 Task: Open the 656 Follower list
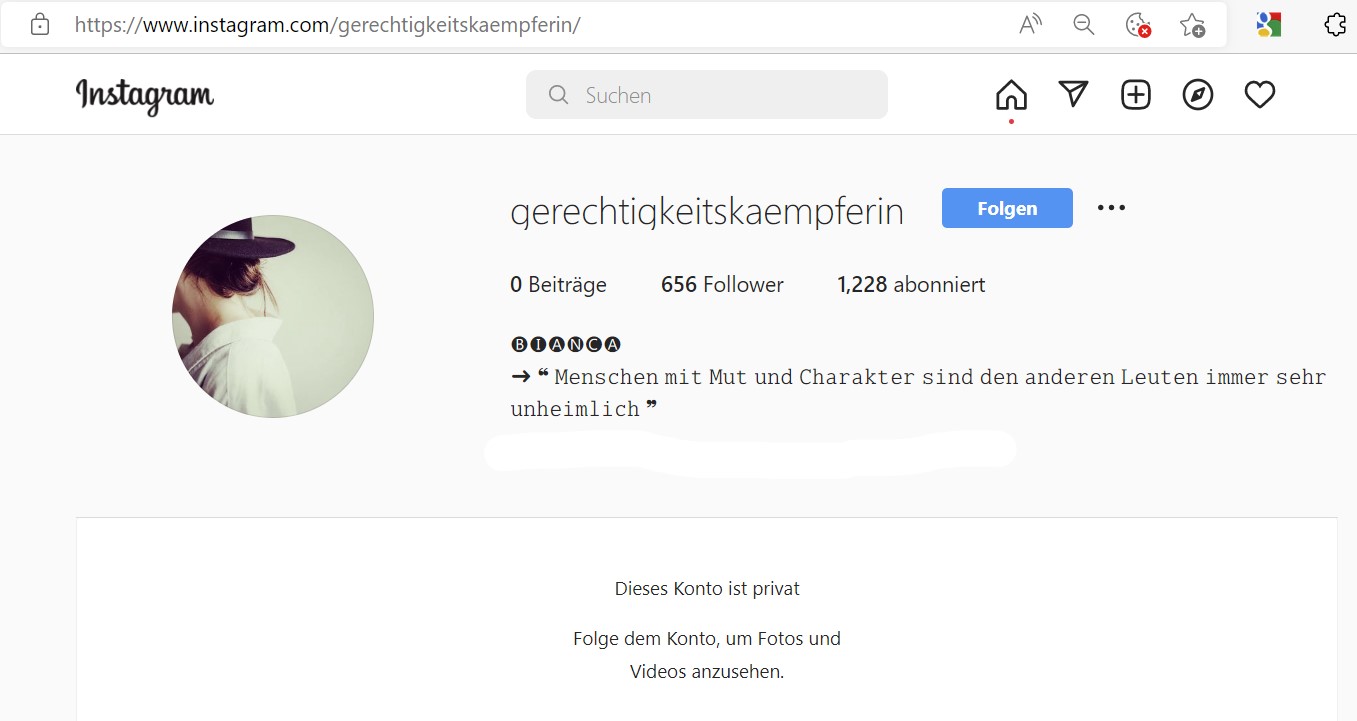[722, 285]
